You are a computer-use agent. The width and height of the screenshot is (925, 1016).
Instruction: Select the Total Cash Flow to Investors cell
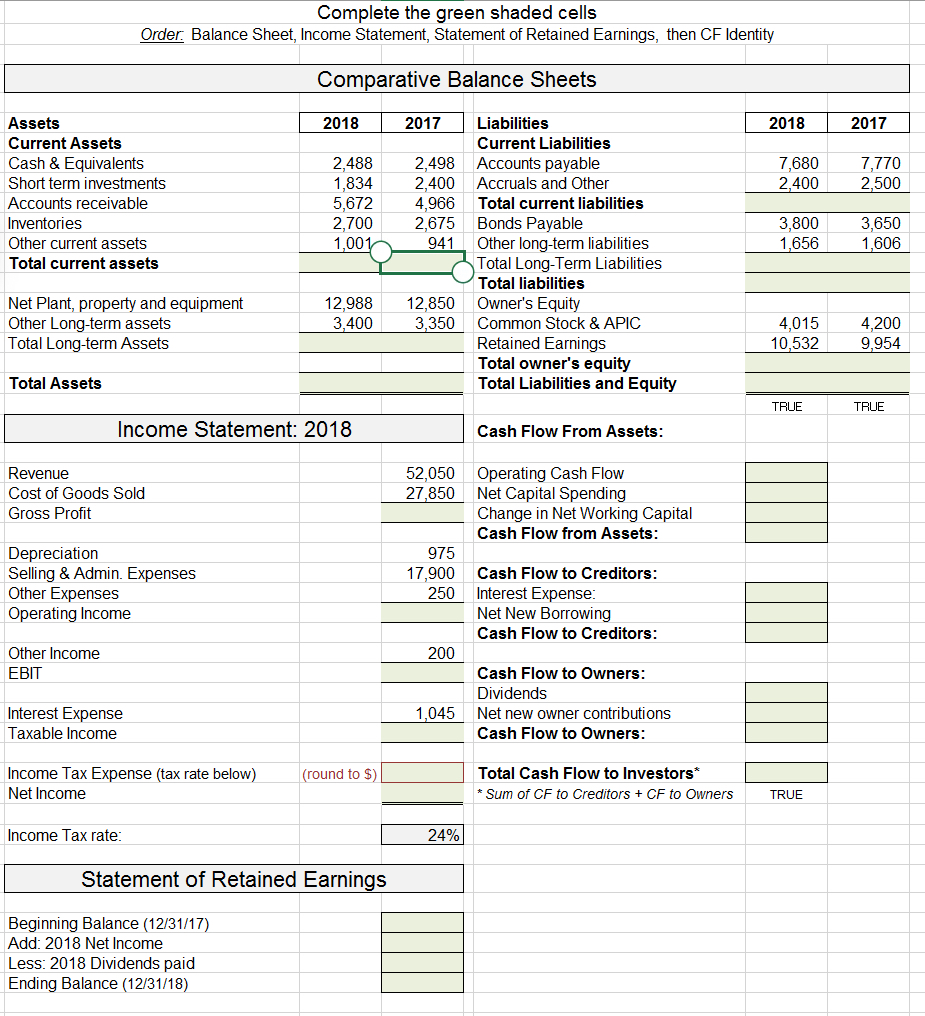[x=786, y=773]
